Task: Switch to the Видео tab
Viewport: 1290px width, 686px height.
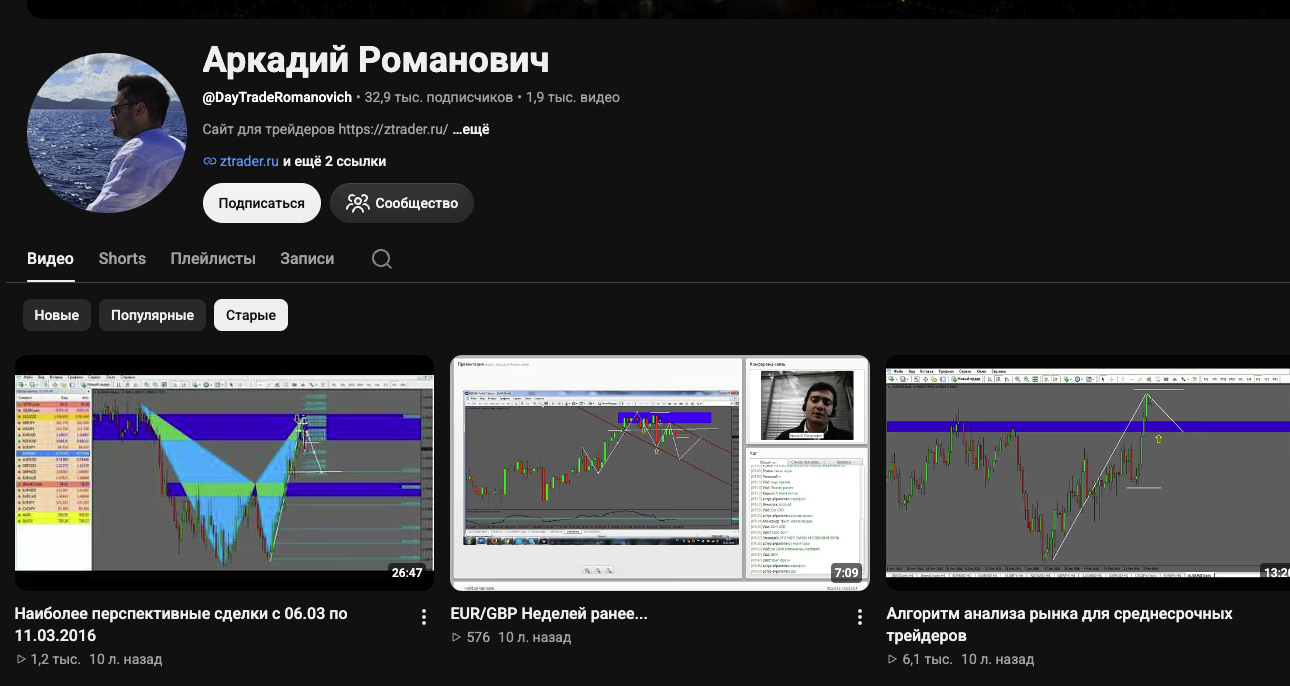Action: pos(50,258)
